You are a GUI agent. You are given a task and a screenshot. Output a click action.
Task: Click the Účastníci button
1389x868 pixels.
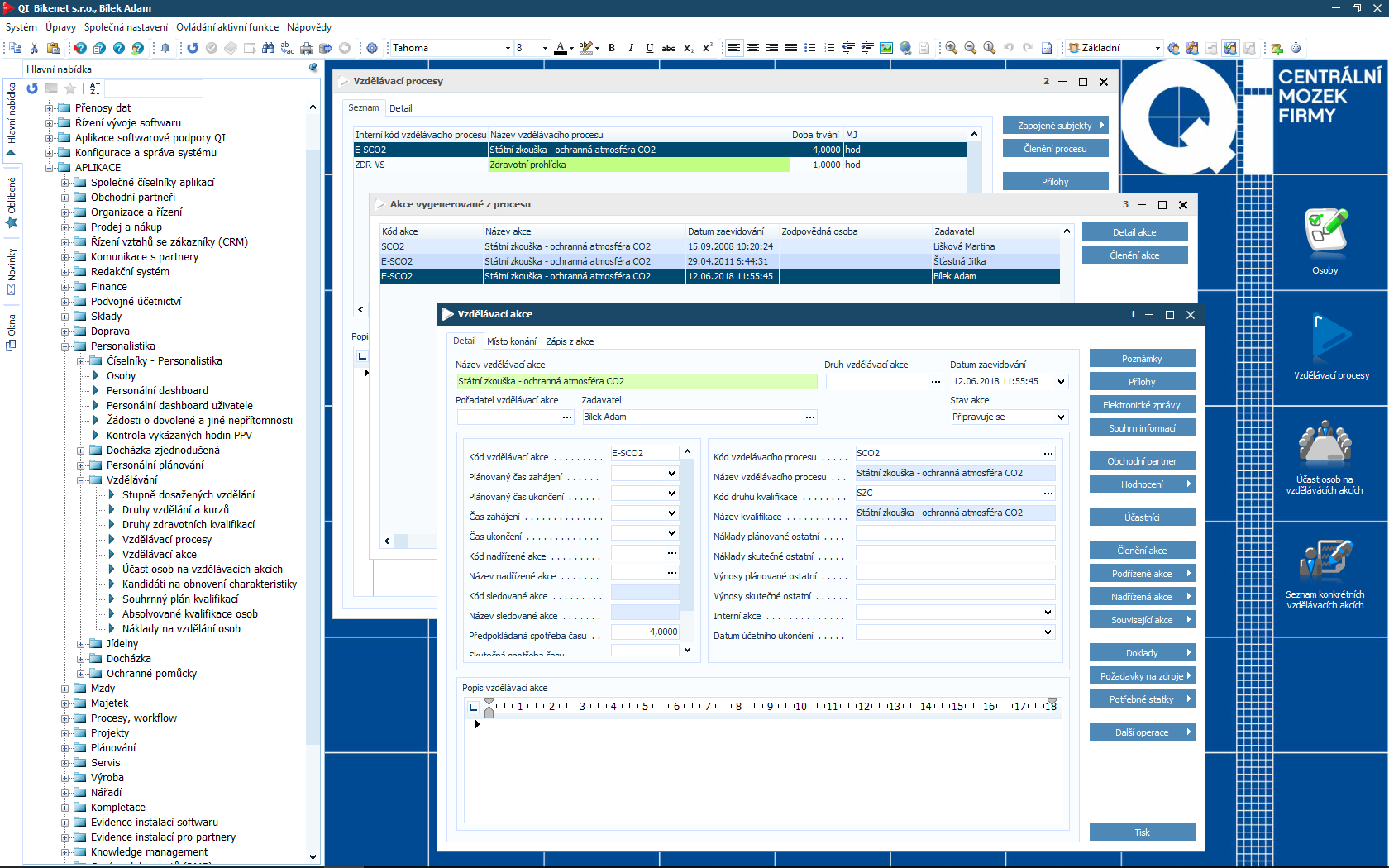tap(1142, 517)
